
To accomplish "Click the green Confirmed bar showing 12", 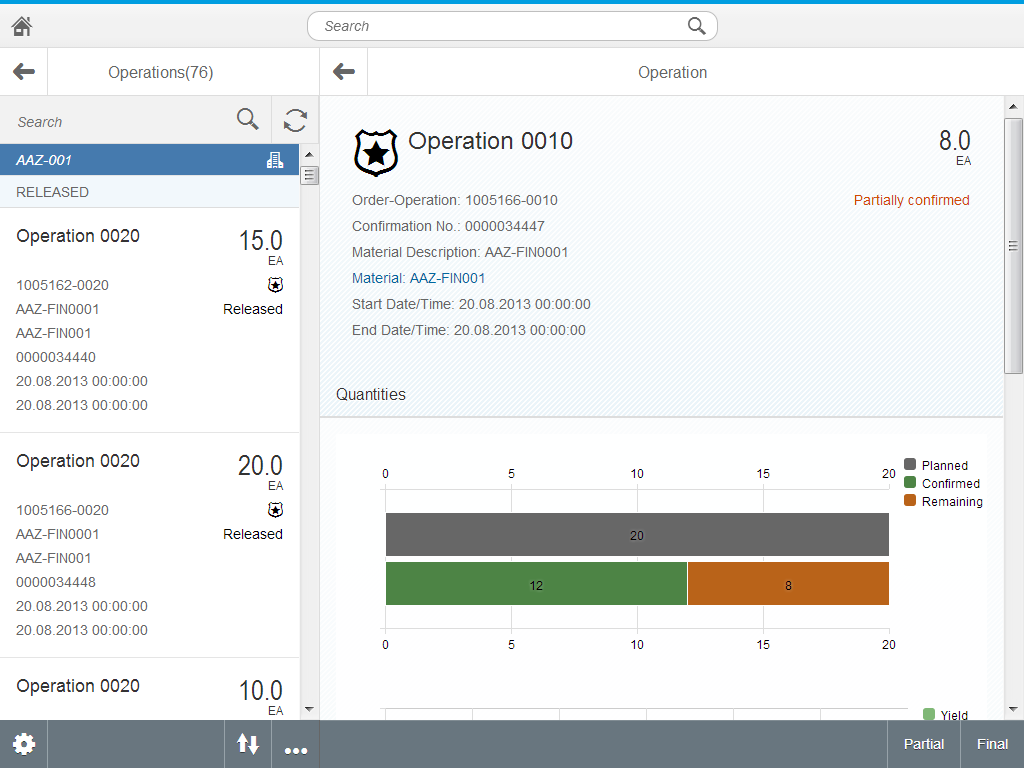I will pyautogui.click(x=536, y=584).
